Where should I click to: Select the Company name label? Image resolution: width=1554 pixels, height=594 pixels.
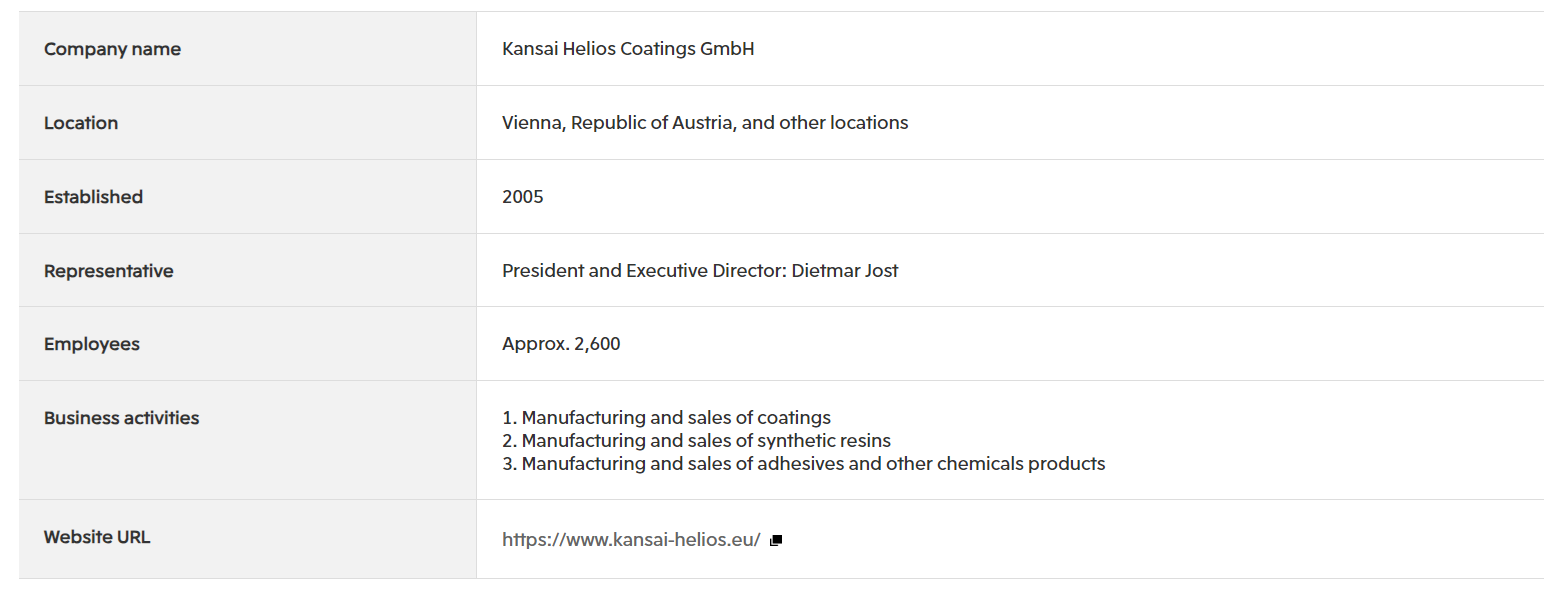(112, 49)
